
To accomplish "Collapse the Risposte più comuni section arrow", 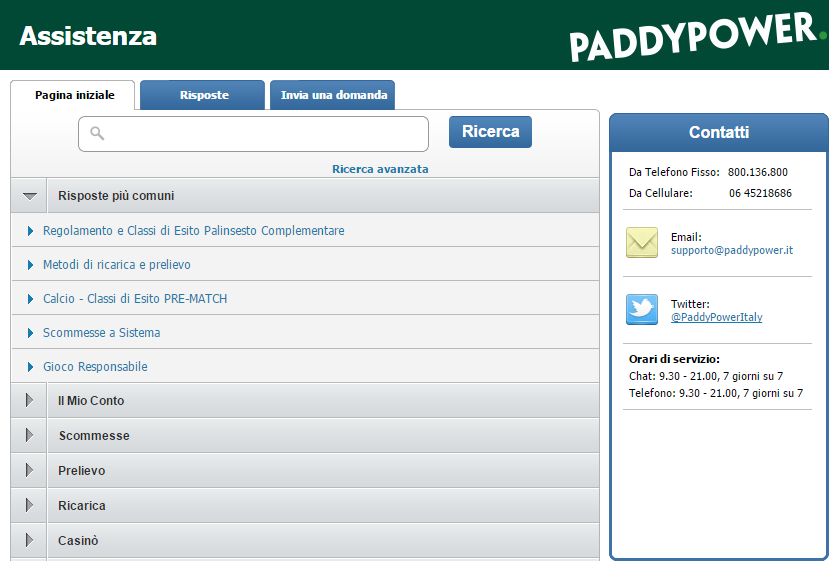I will tap(30, 196).
